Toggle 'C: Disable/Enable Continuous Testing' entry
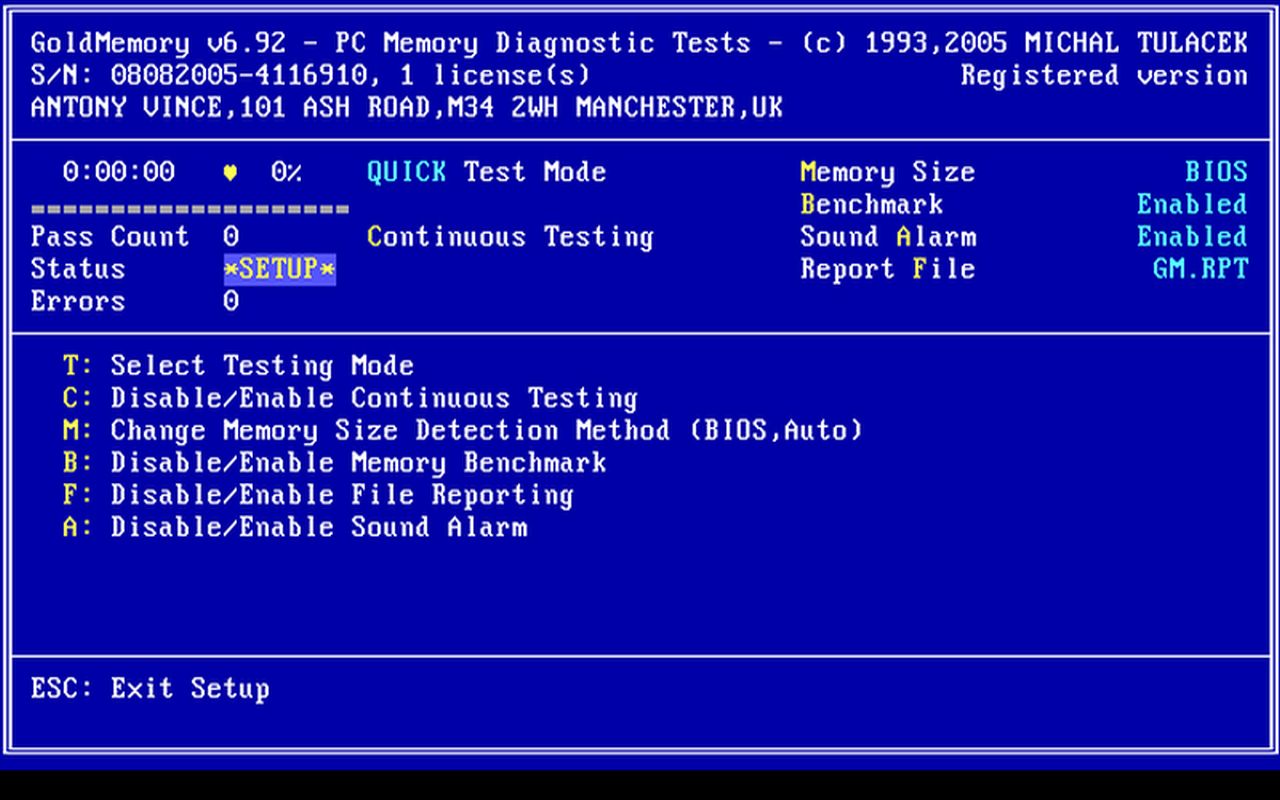The image size is (1280, 800). coord(350,398)
